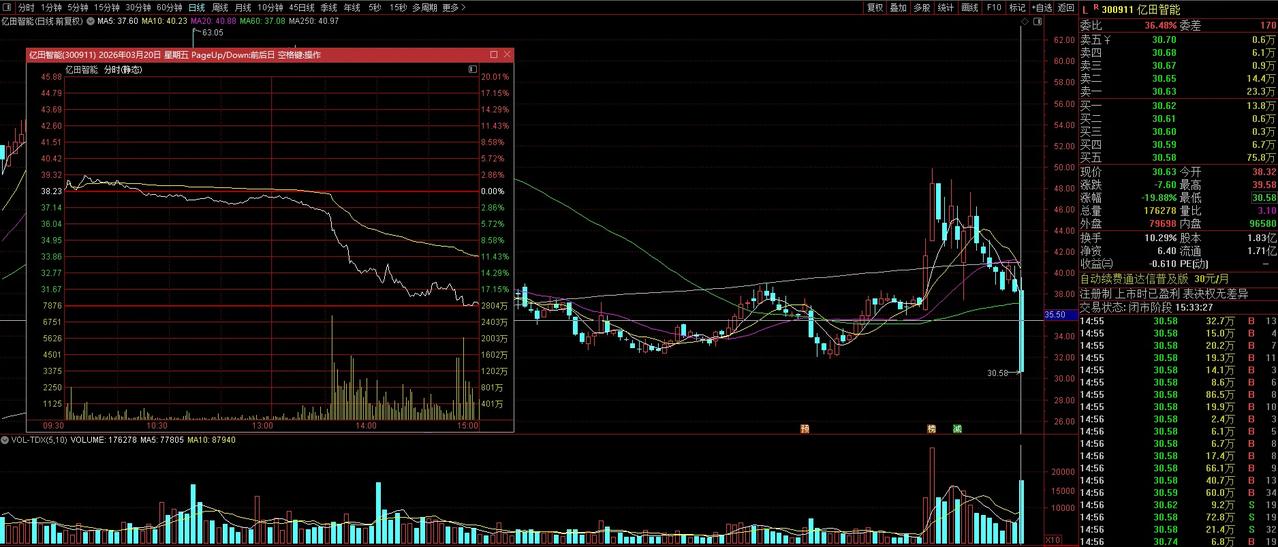Click the 预 event marker on chart

point(804,428)
